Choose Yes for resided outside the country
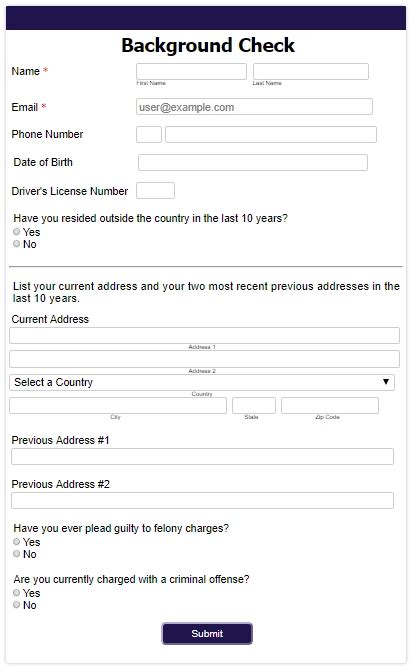 17,232
